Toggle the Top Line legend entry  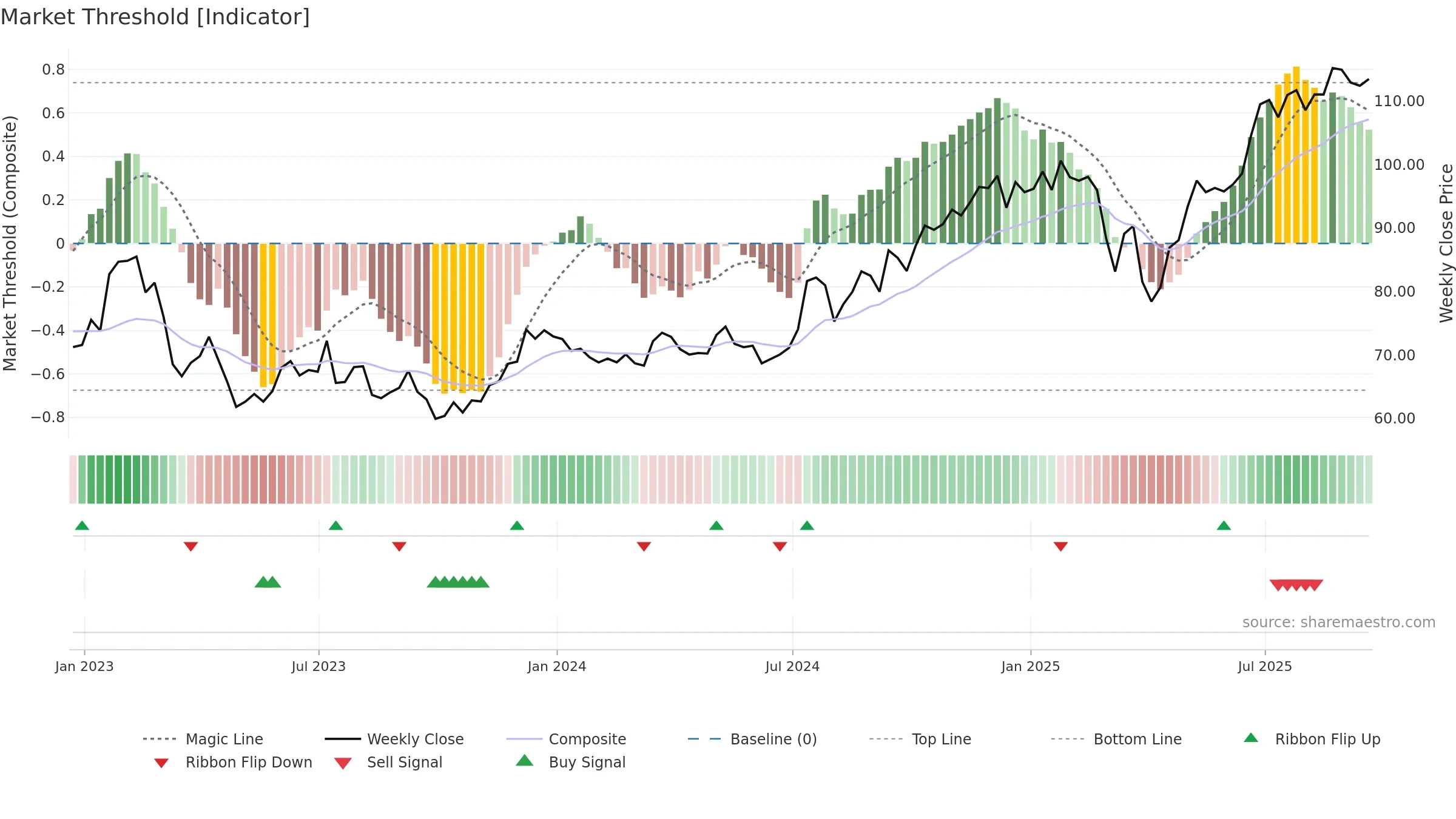point(920,739)
